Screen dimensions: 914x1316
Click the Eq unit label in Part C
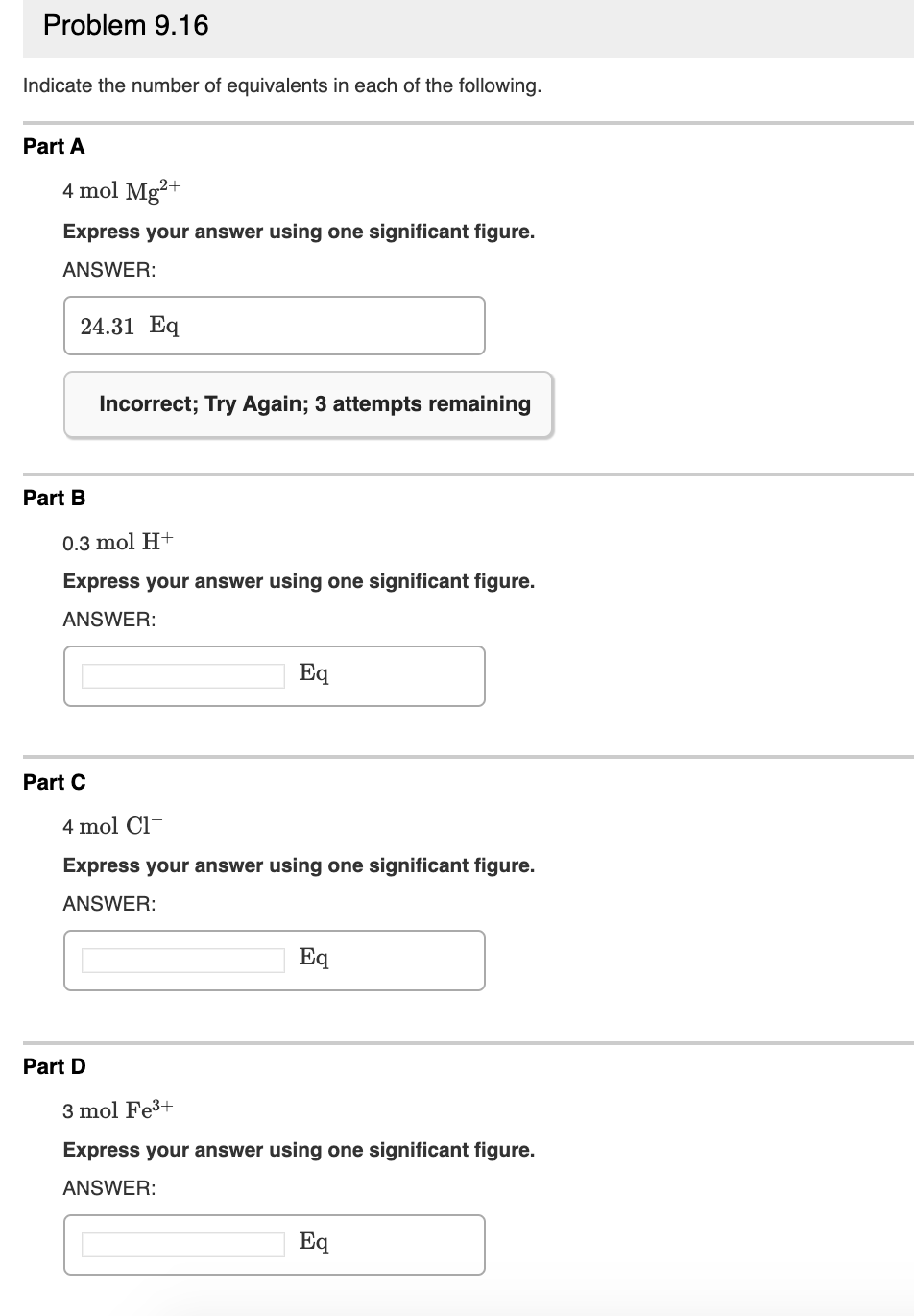314,957
